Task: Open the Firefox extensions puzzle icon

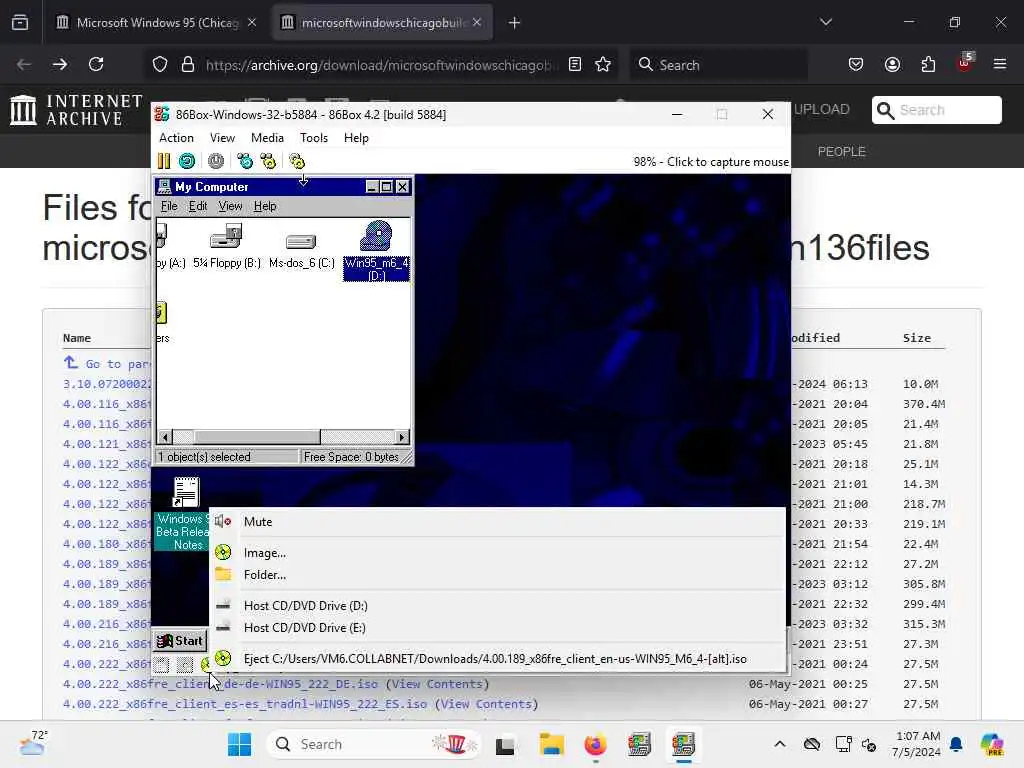Action: (x=928, y=65)
